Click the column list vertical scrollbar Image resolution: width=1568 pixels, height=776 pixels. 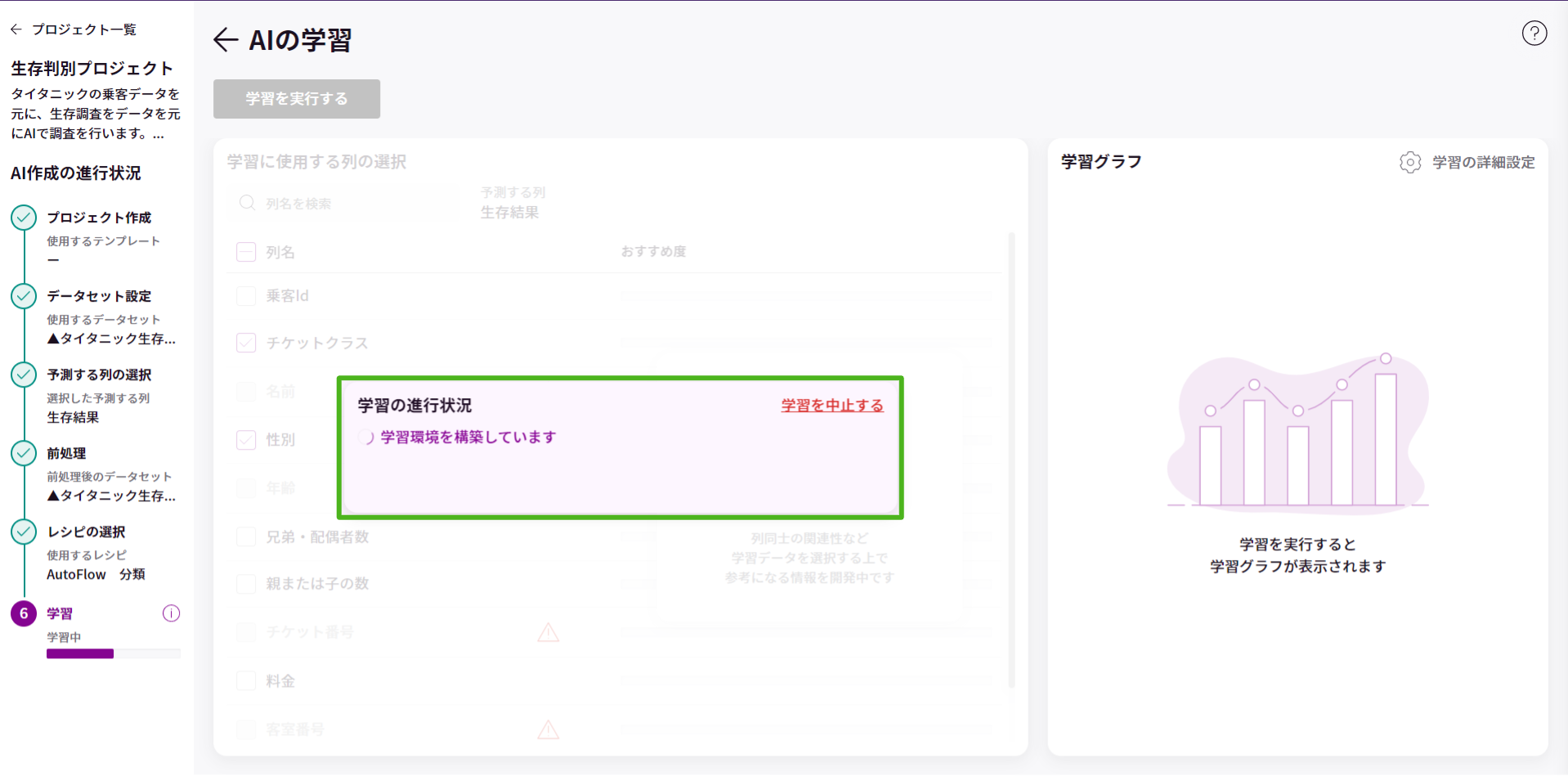coord(1012,460)
